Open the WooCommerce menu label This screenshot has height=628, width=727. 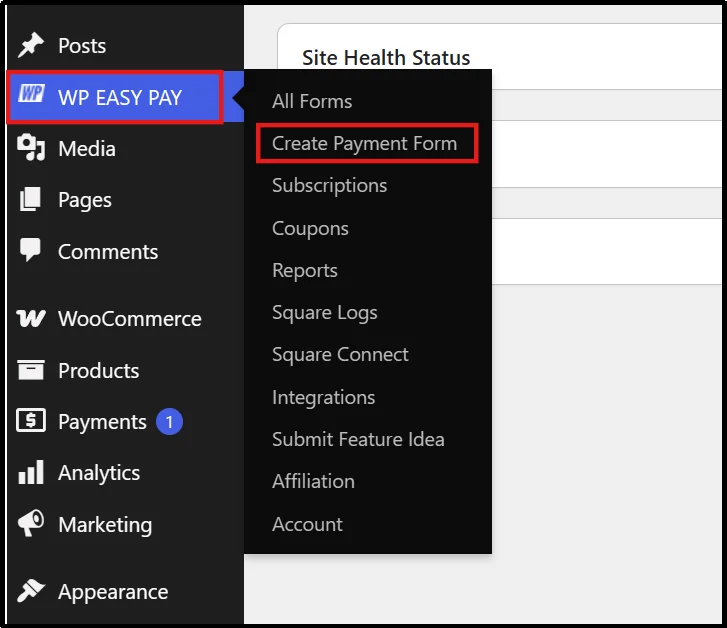click(x=130, y=319)
